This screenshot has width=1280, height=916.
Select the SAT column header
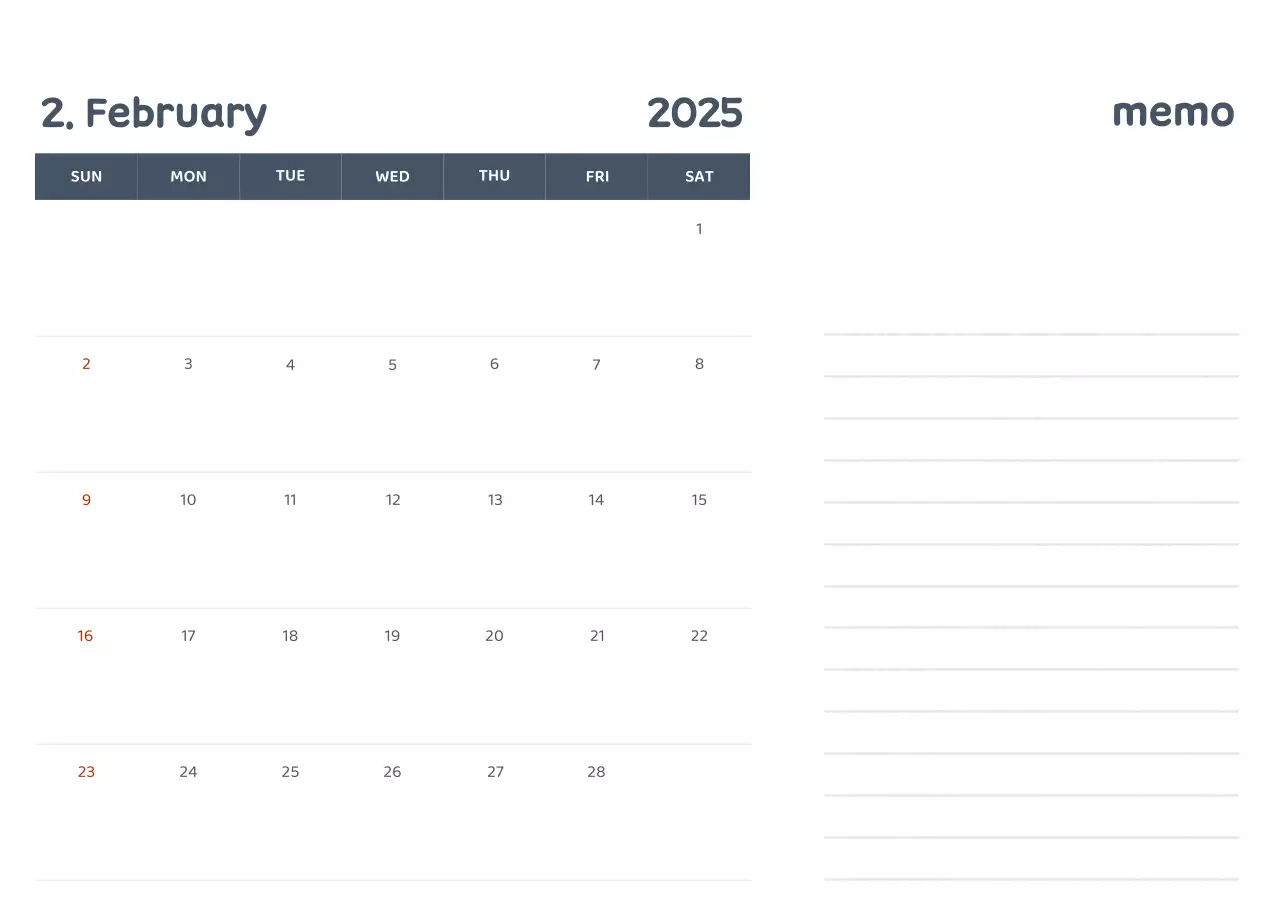[699, 177]
